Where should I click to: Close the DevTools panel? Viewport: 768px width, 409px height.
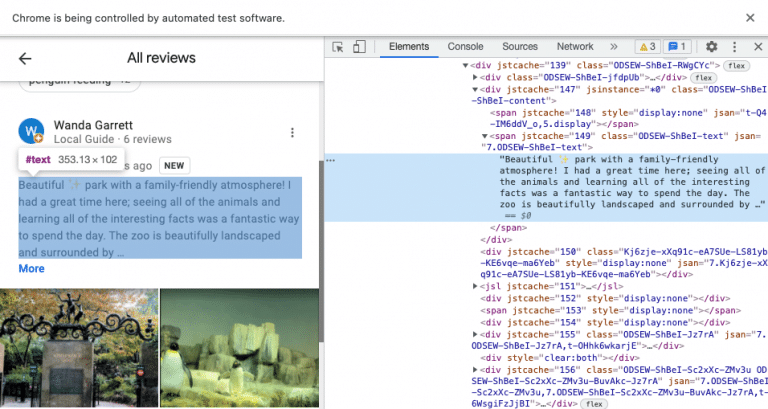(757, 47)
